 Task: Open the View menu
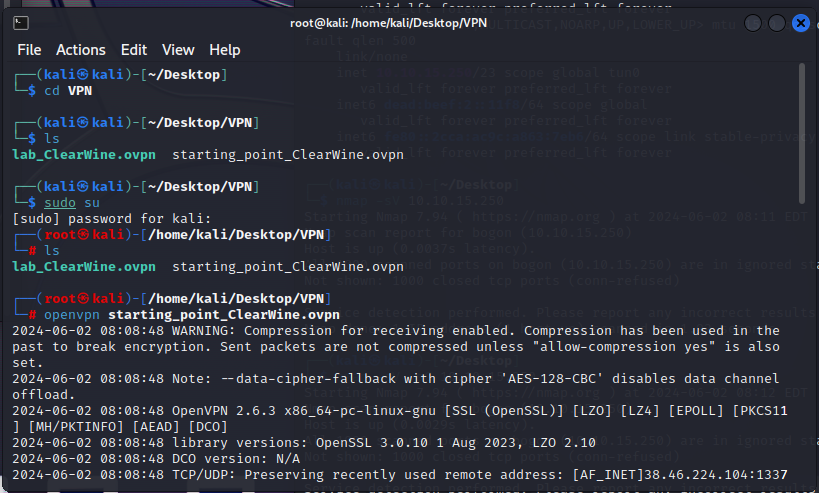click(178, 50)
